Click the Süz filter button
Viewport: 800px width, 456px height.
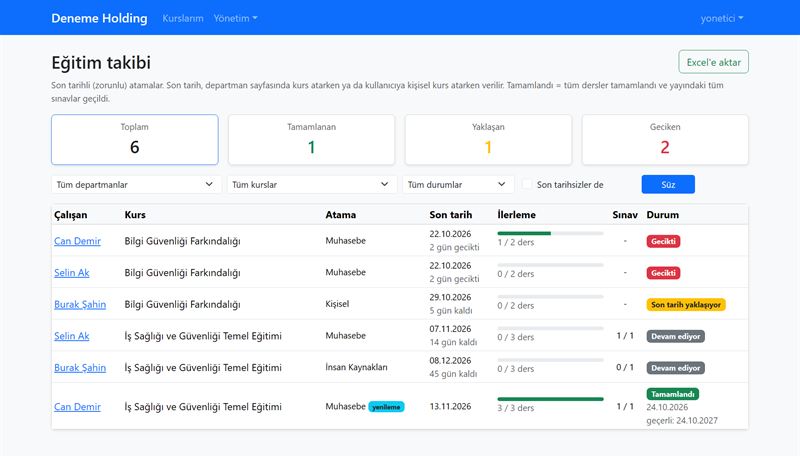pyautogui.click(x=668, y=185)
